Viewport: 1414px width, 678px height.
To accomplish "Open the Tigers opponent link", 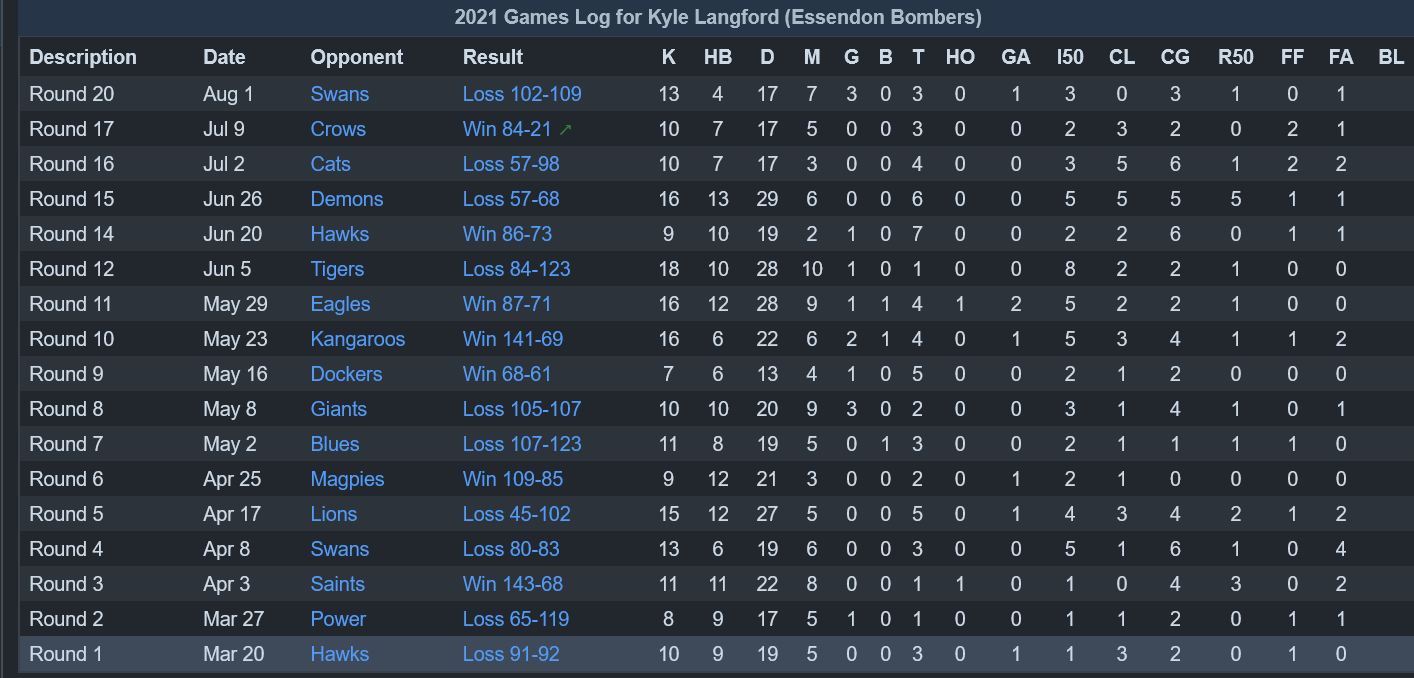I will 337,269.
